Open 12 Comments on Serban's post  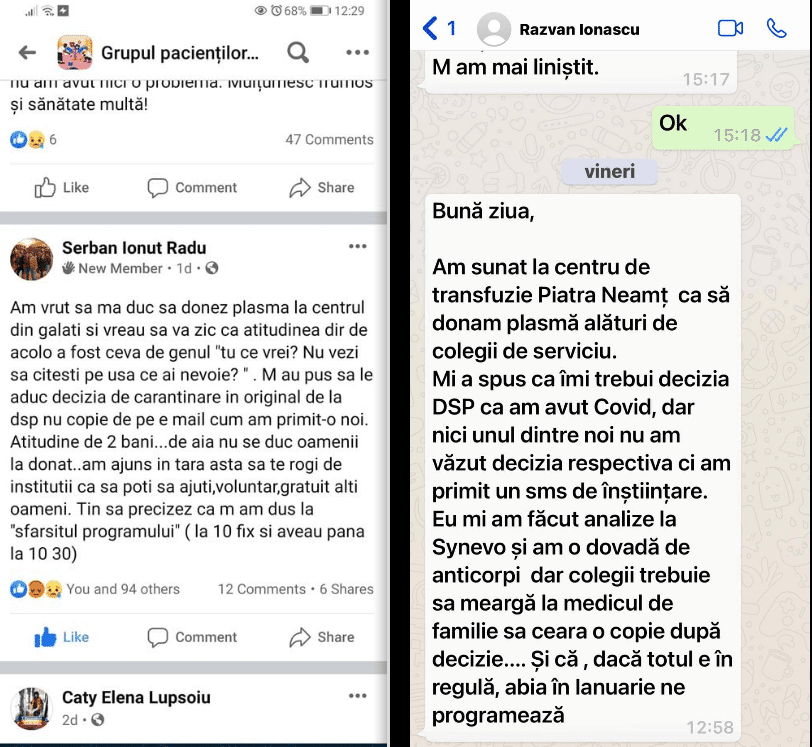pos(262,589)
